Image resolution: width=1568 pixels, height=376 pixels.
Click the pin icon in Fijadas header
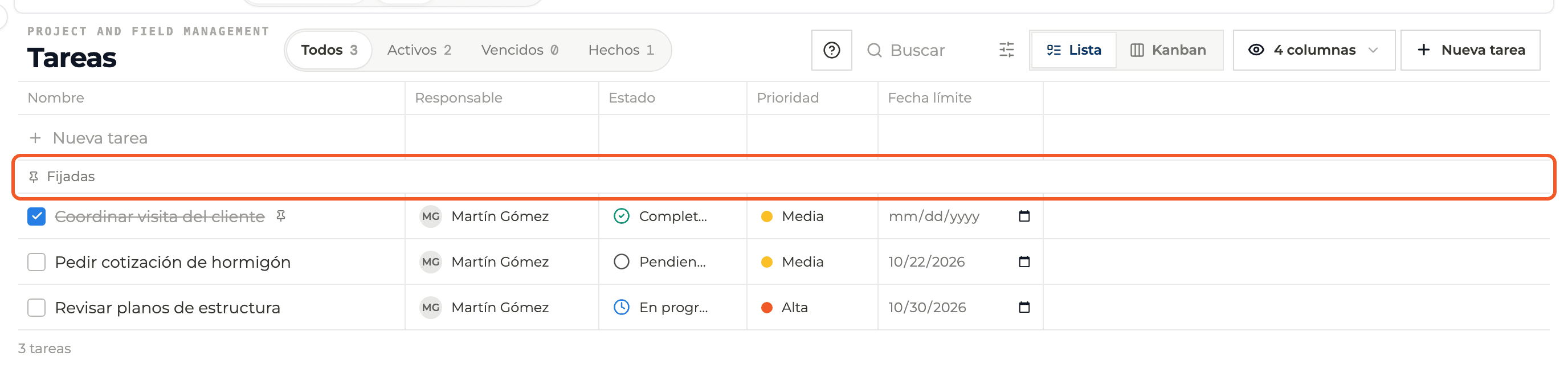point(34,177)
